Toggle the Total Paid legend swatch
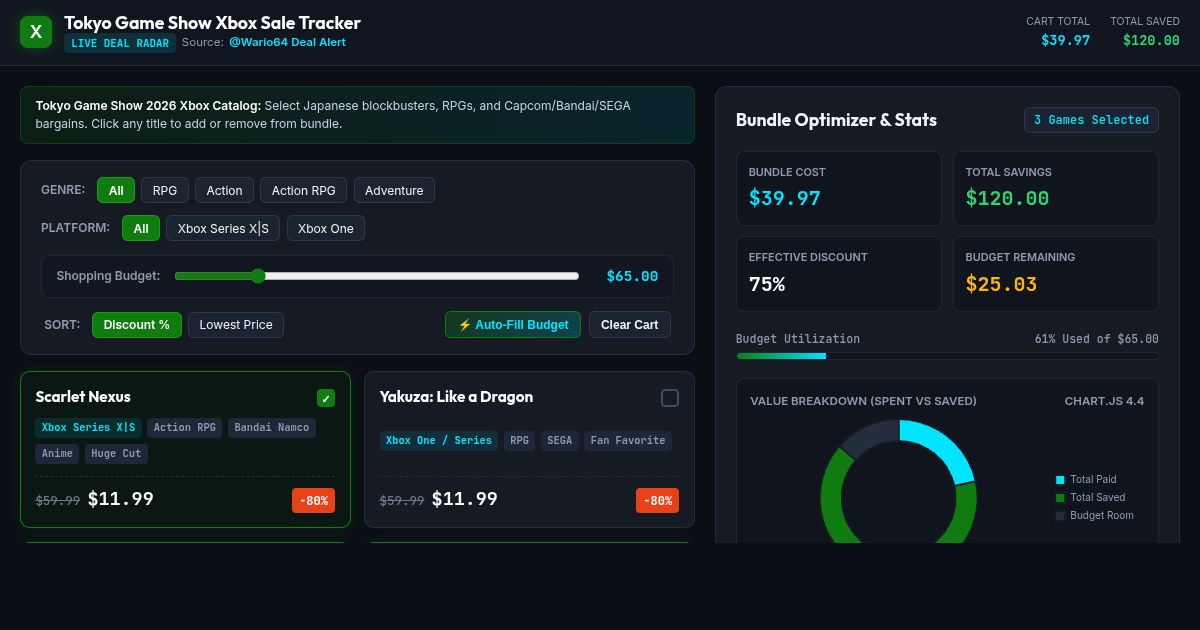The image size is (1200, 630). click(x=1060, y=480)
